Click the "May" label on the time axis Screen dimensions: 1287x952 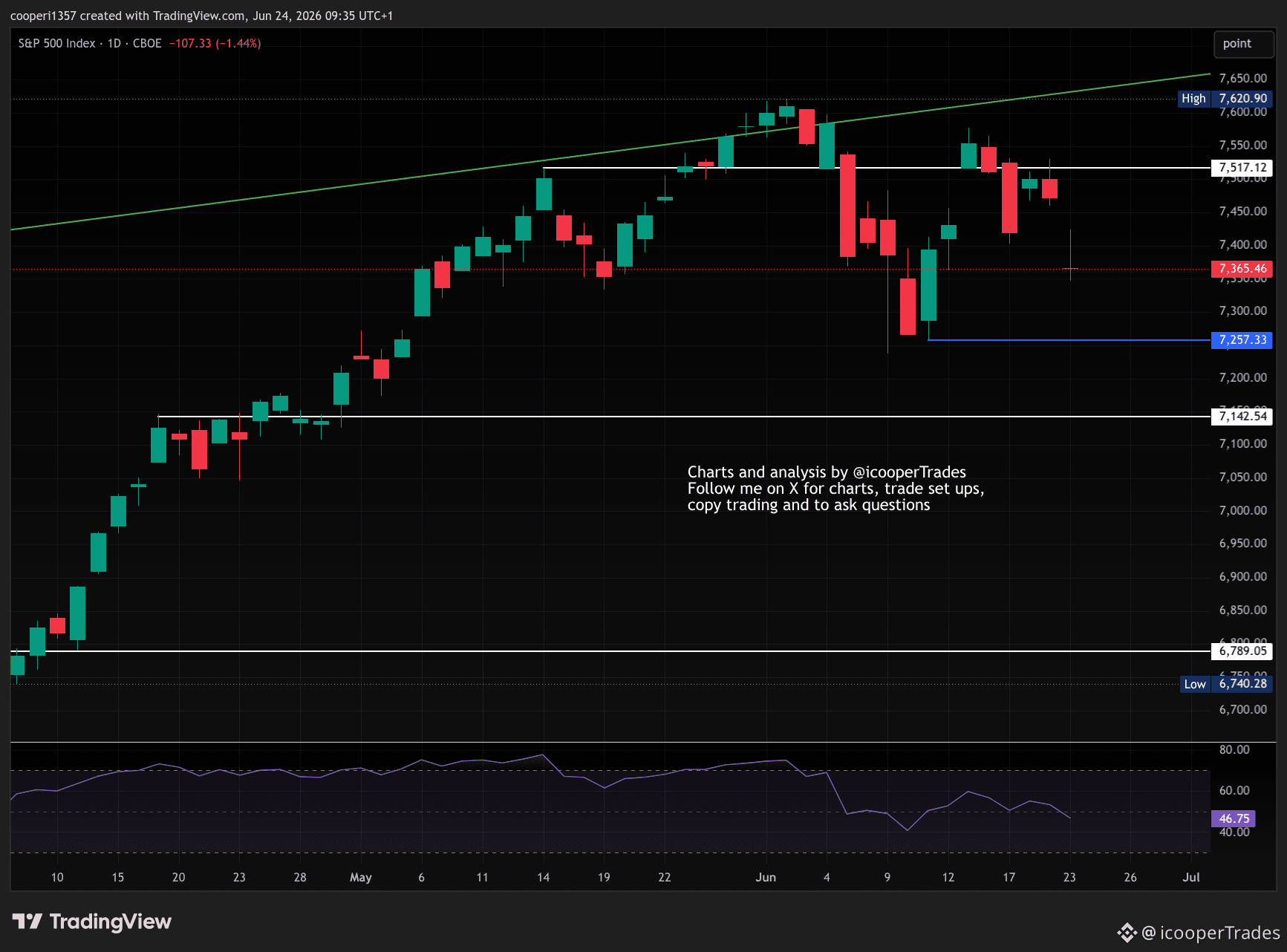pyautogui.click(x=361, y=877)
